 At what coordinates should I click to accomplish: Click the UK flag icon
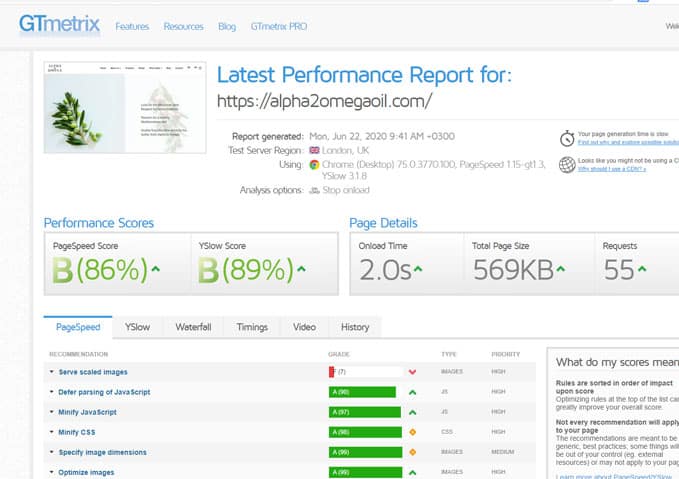click(x=314, y=150)
